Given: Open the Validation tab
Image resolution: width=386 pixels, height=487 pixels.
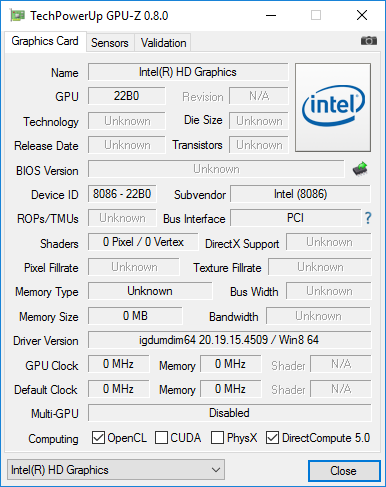Looking at the screenshot, I should point(163,43).
